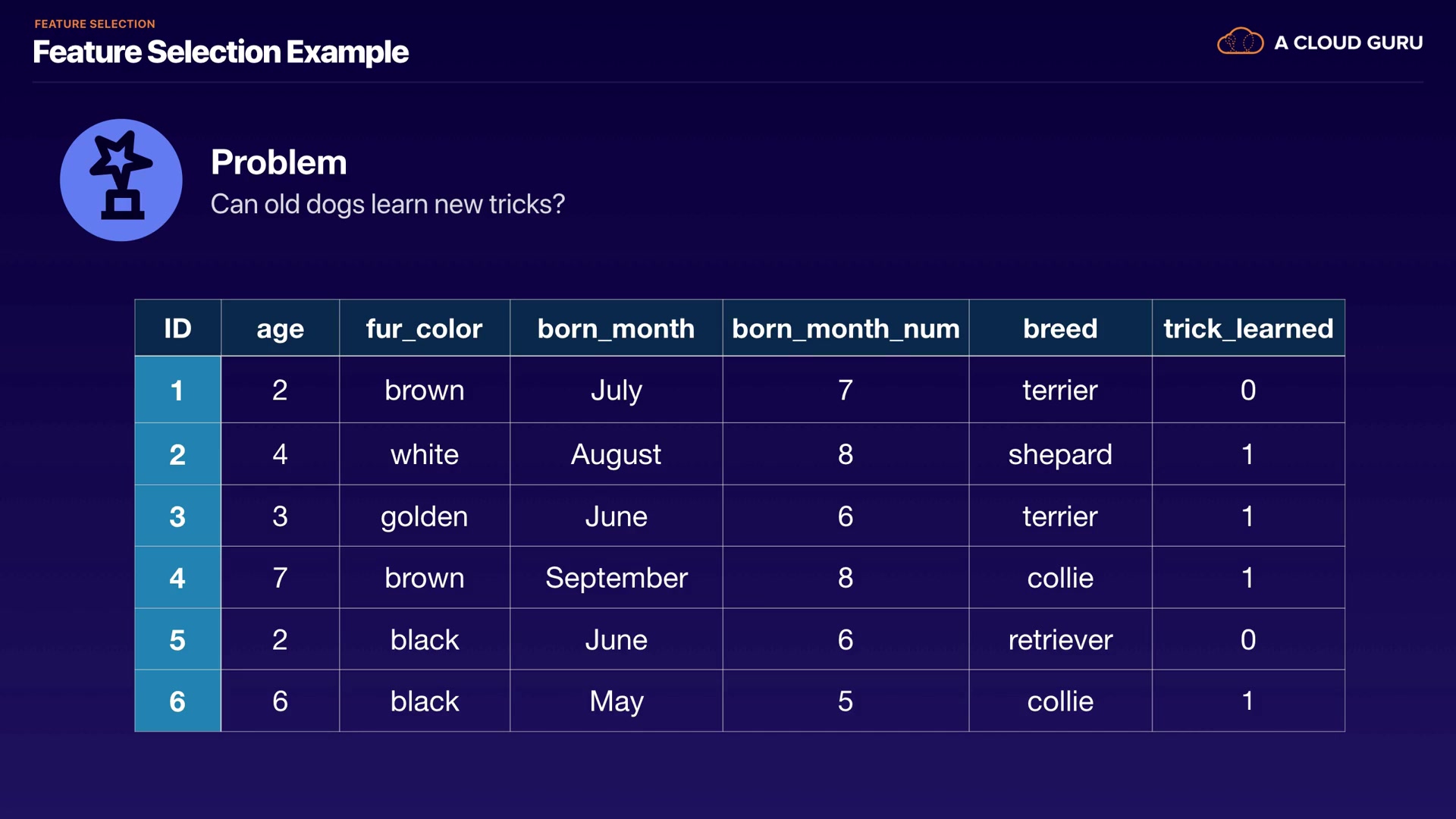Click the ID column header
This screenshot has width=1456, height=819.
[177, 328]
